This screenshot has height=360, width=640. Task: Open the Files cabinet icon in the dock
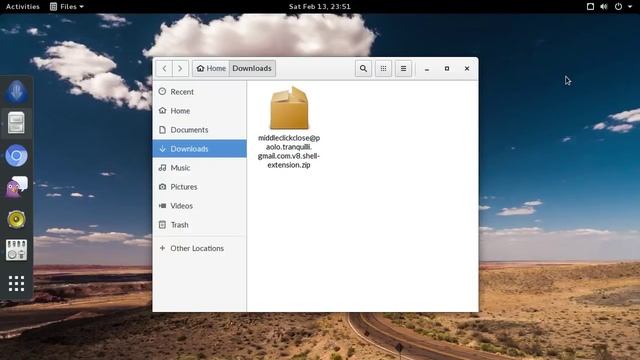click(x=16, y=123)
